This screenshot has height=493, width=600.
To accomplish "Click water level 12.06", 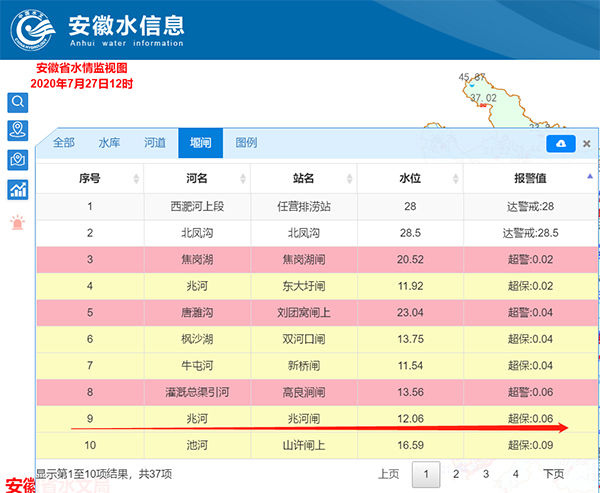I will [x=410, y=419].
